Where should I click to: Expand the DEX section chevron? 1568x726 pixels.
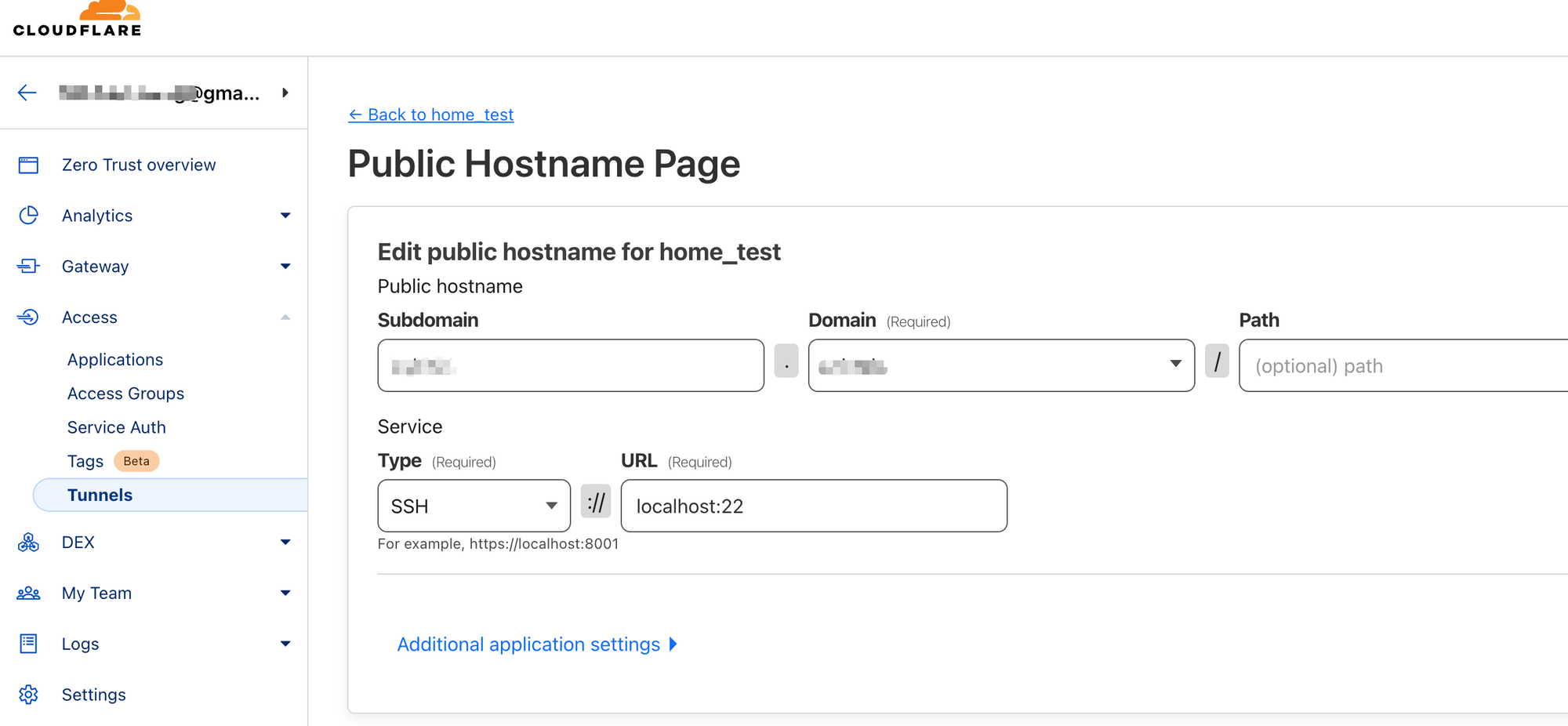[x=285, y=543]
